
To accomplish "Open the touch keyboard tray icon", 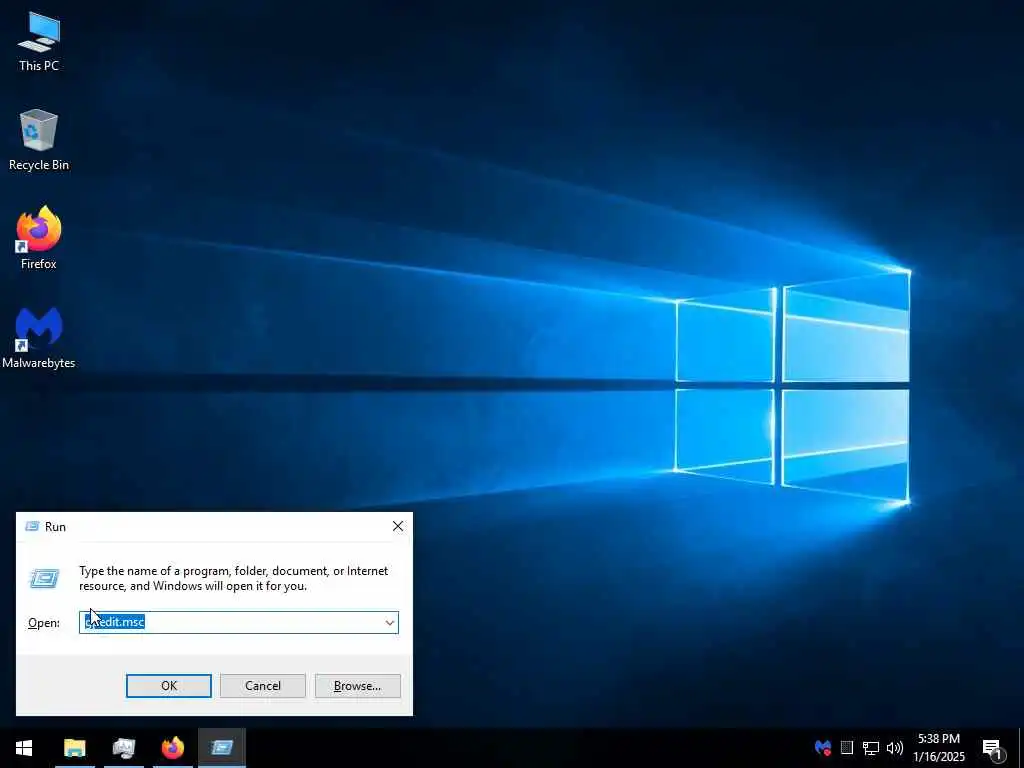I will (x=847, y=748).
